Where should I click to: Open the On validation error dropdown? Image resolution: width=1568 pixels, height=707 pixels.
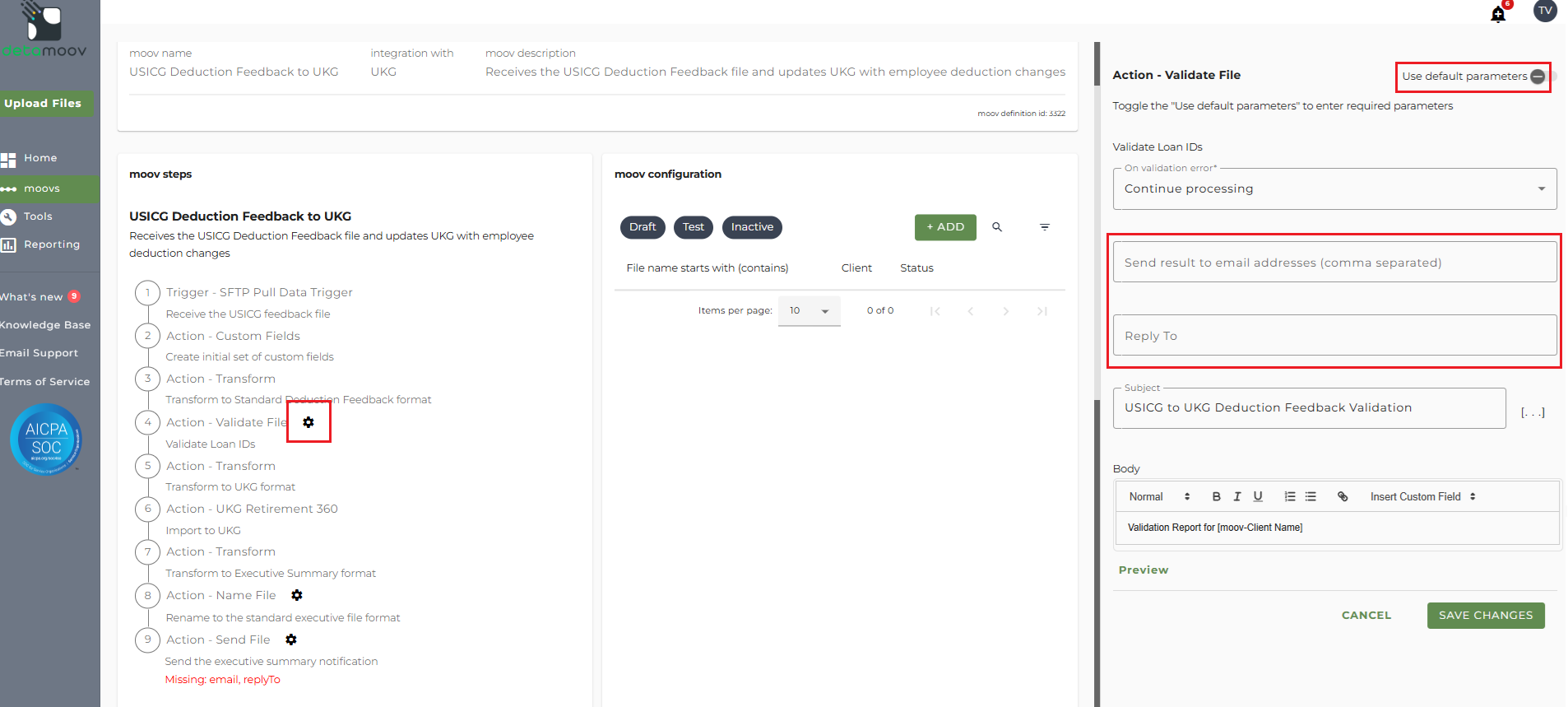click(x=1334, y=188)
